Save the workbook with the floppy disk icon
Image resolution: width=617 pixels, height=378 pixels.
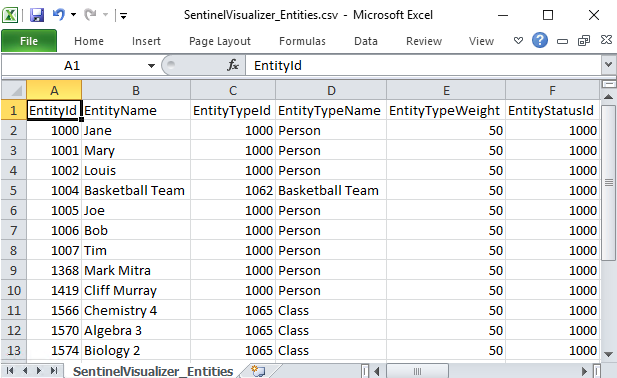[37, 15]
